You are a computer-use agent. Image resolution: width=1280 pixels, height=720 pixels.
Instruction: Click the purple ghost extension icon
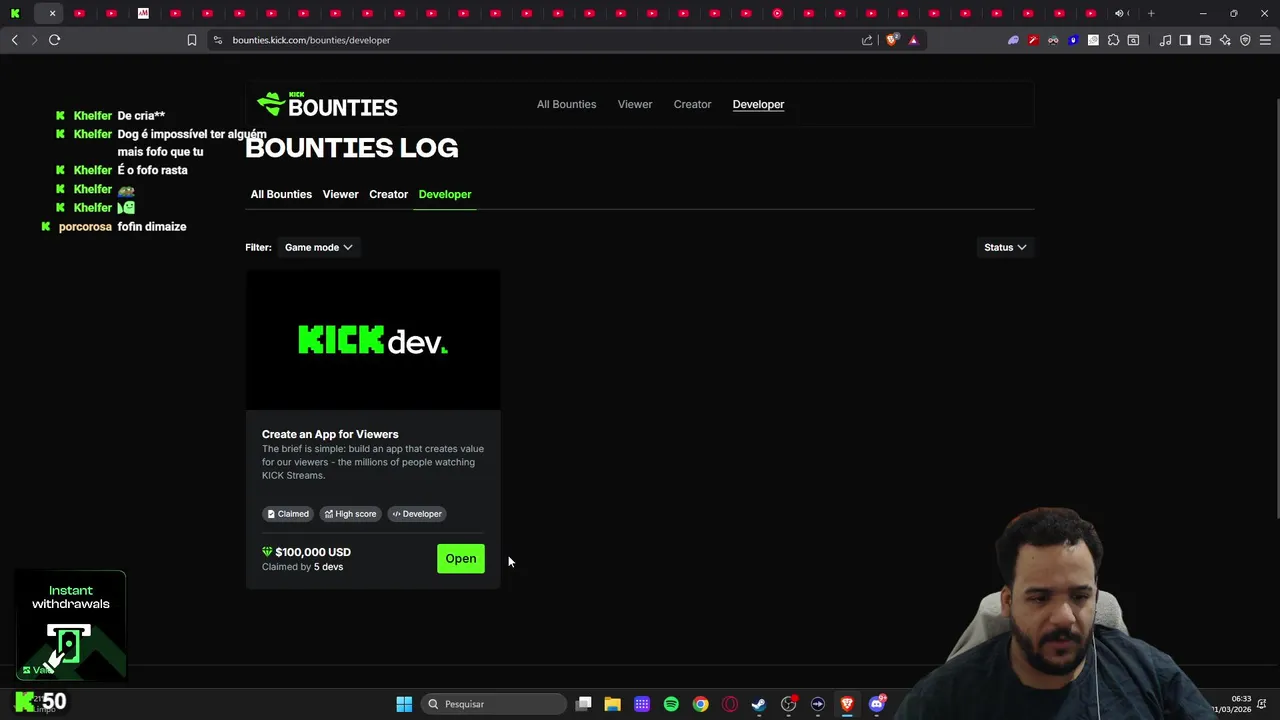(1013, 40)
